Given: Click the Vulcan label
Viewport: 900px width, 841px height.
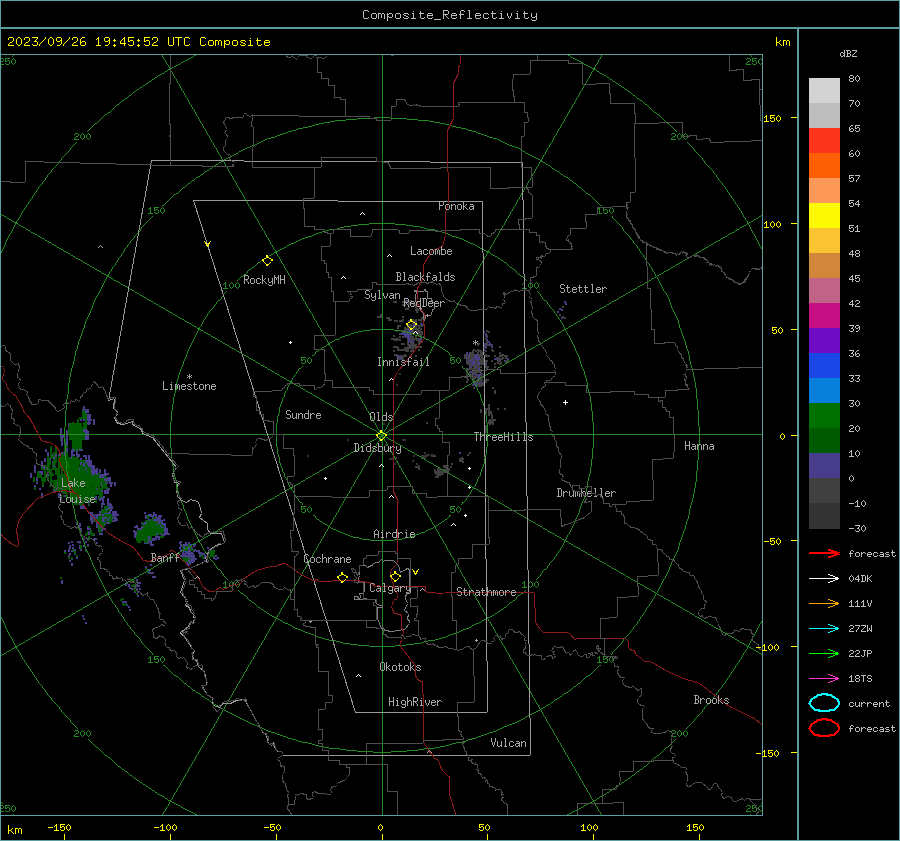Looking at the screenshot, I should [x=508, y=743].
